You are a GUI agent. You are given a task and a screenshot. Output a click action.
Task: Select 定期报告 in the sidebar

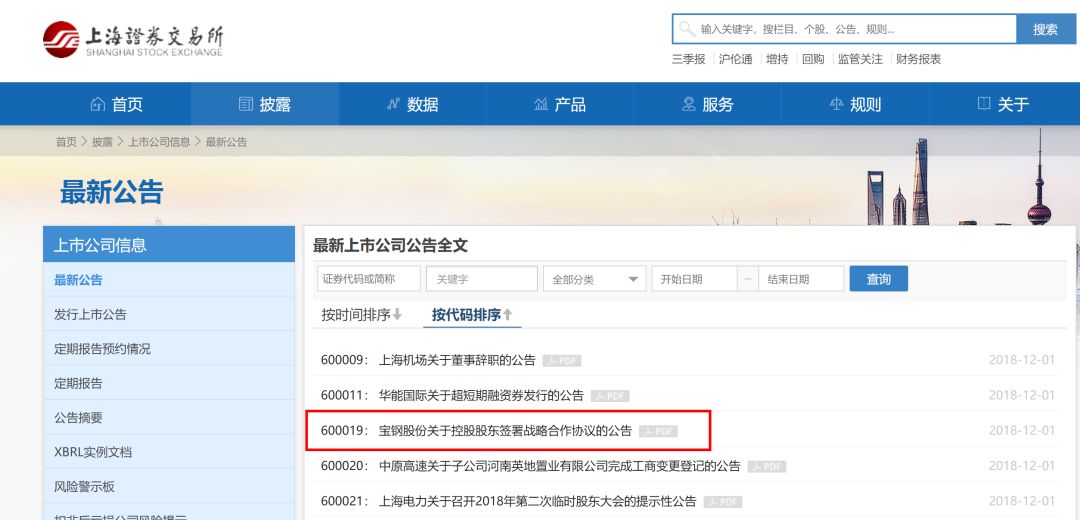[169, 383]
